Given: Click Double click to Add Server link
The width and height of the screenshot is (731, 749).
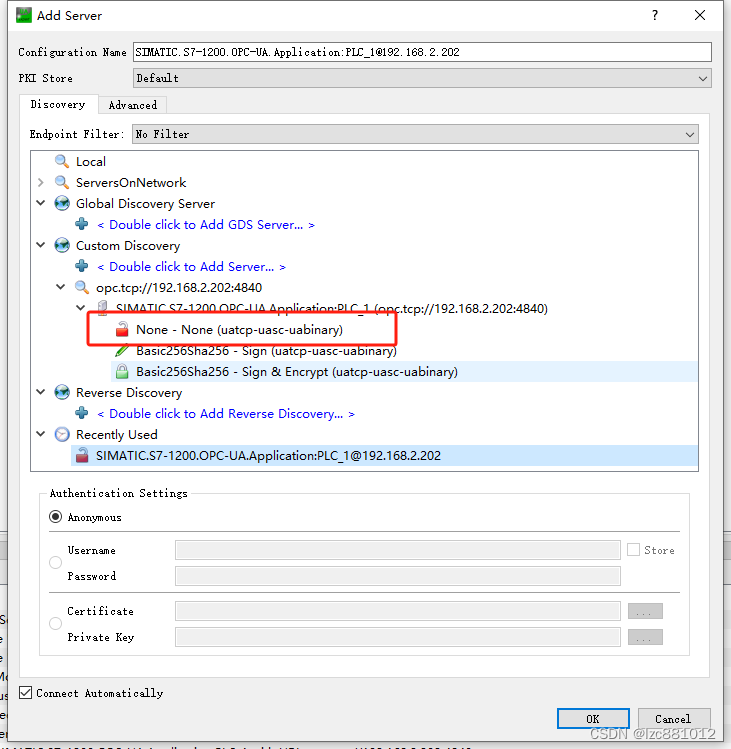Looking at the screenshot, I should (191, 267).
